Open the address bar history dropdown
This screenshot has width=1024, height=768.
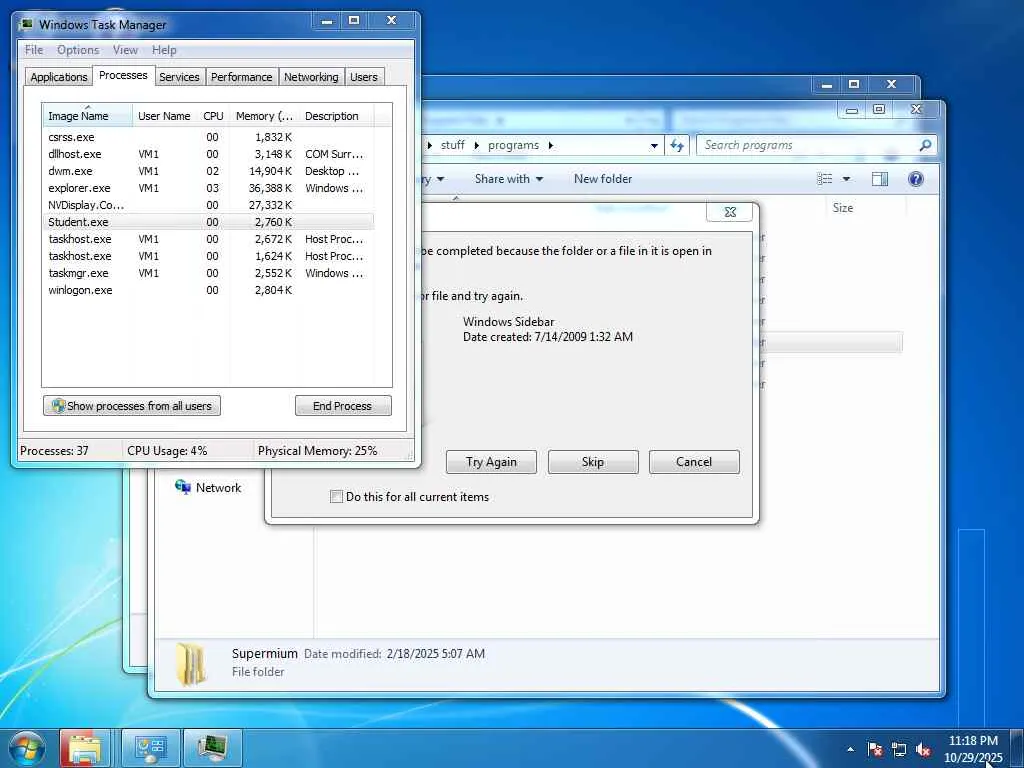pos(654,146)
